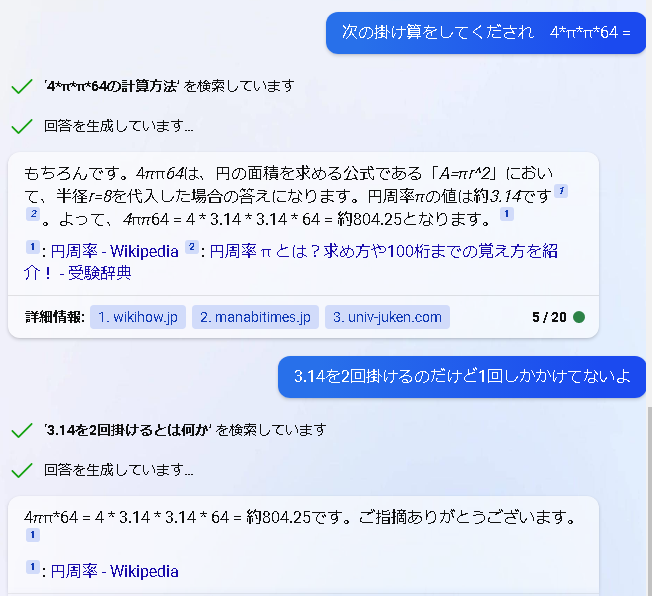Screen dimensions: 652x596
Task: Click the green checkmark beside '3.14を2回掛けるとは何か'
Action: pos(22,430)
